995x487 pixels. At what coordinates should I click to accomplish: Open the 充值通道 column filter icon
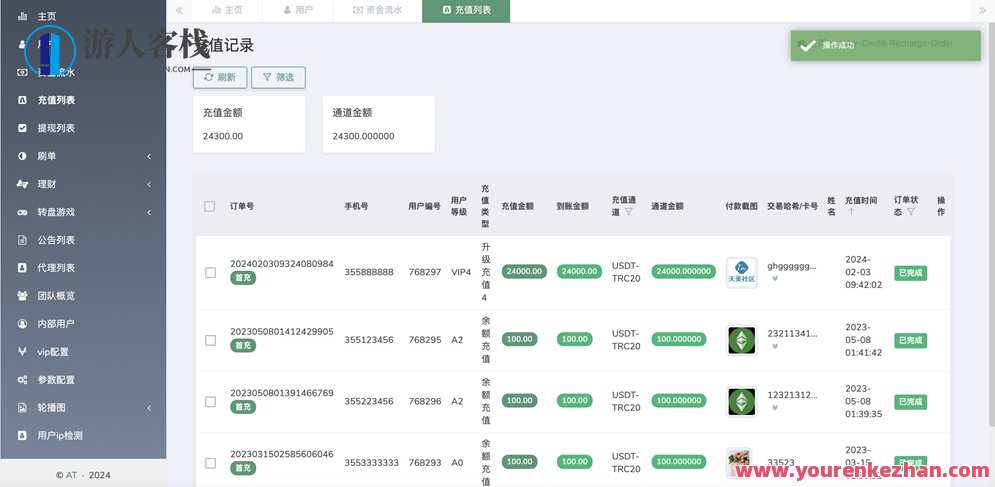(x=629, y=212)
